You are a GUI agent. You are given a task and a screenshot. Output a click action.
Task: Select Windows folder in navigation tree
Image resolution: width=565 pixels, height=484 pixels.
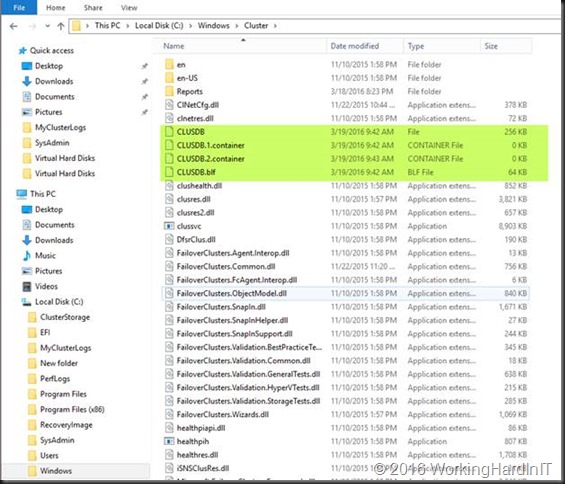56,471
